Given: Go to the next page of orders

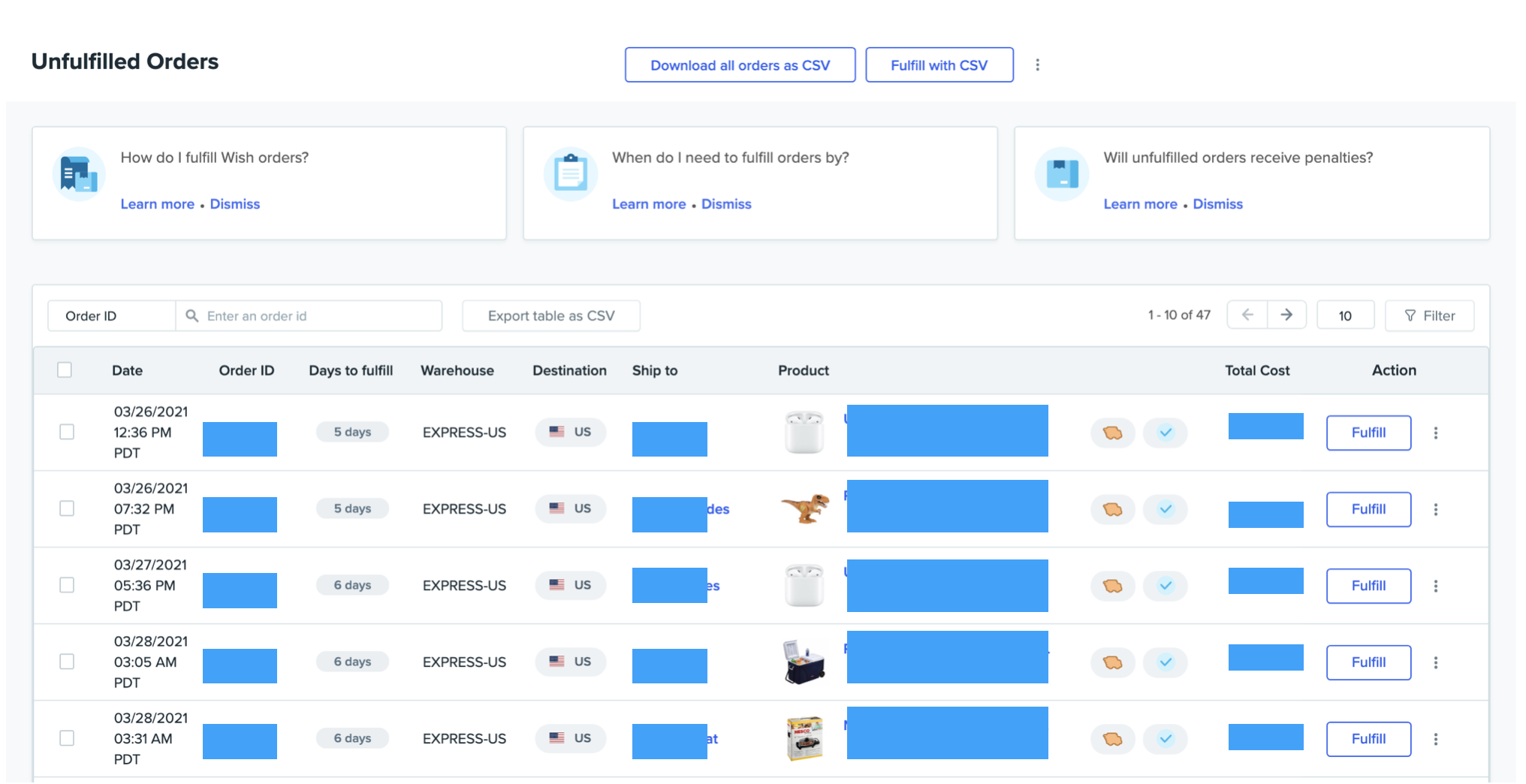Looking at the screenshot, I should 1286,315.
